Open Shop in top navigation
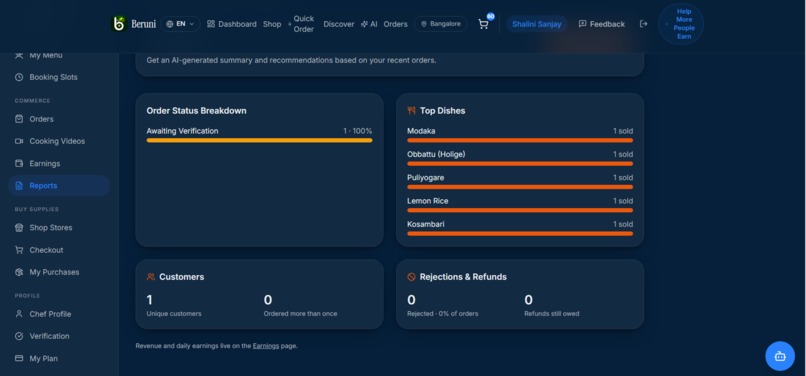The width and height of the screenshot is (806, 376). (x=272, y=24)
